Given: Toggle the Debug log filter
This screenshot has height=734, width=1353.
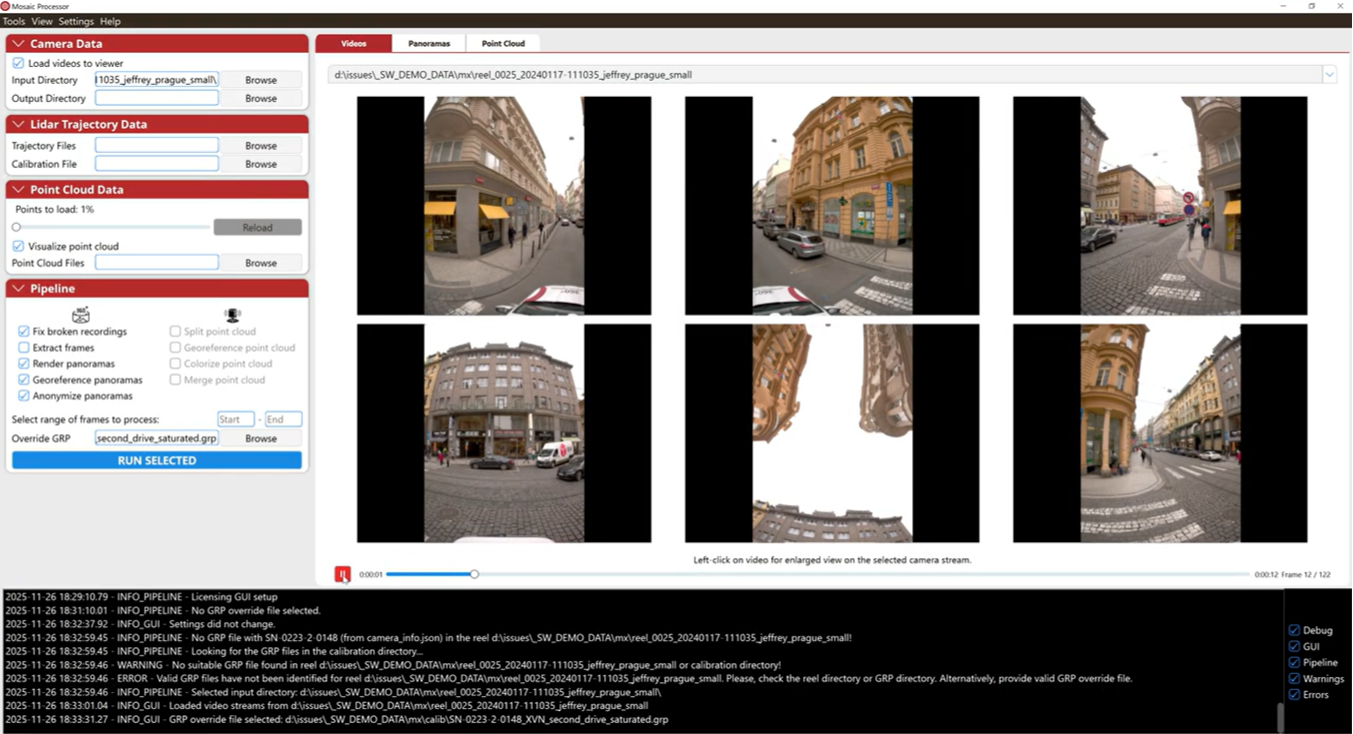Looking at the screenshot, I should click(x=1294, y=630).
